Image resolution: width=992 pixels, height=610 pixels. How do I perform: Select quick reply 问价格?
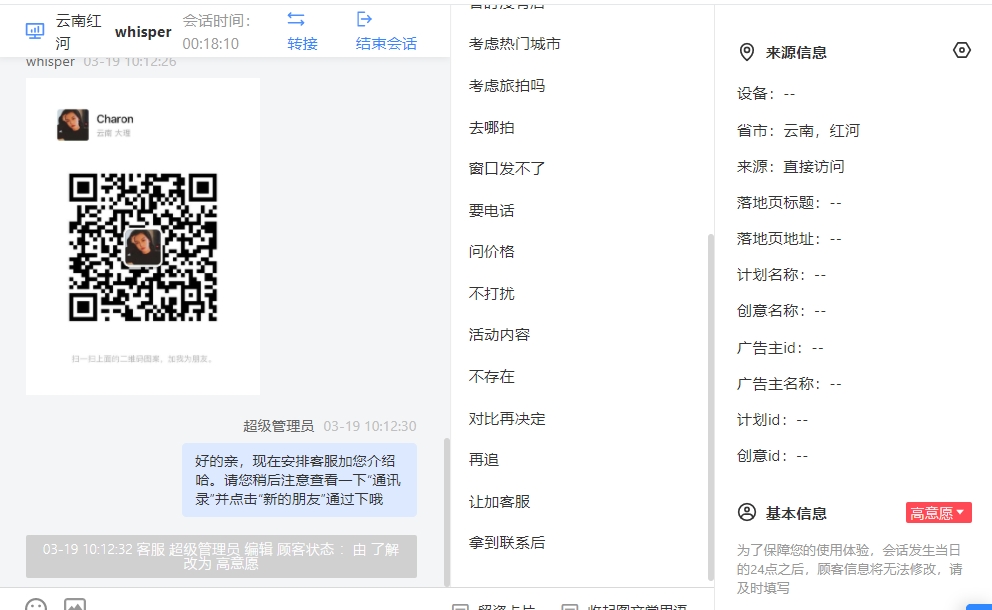[x=492, y=251]
